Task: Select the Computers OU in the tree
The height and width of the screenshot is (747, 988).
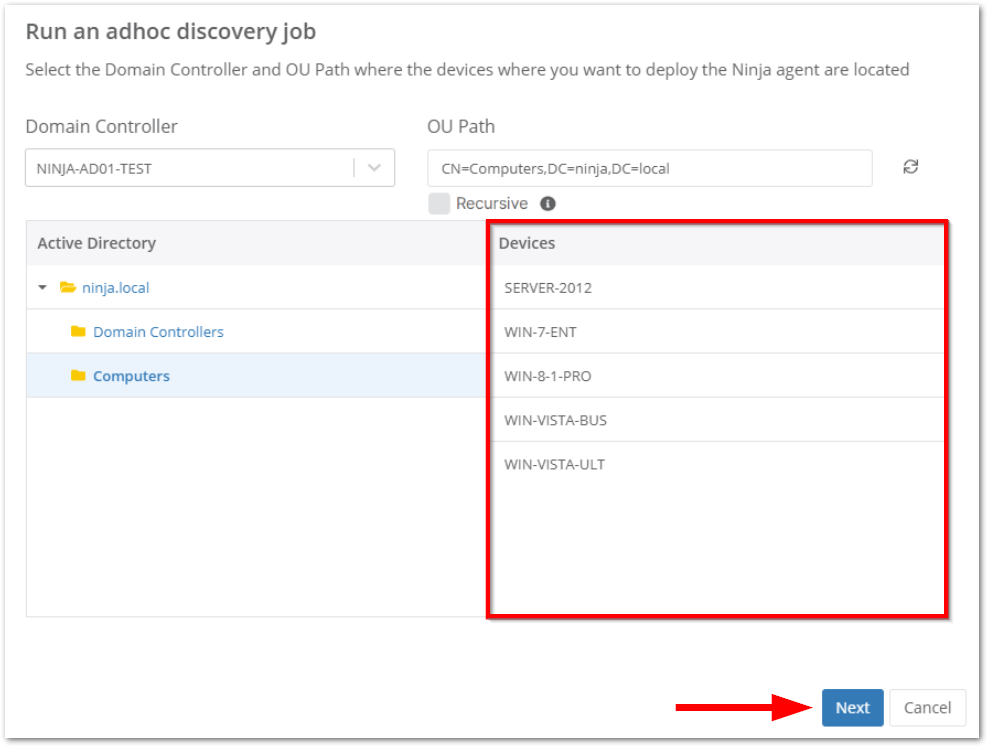Action: [130, 375]
